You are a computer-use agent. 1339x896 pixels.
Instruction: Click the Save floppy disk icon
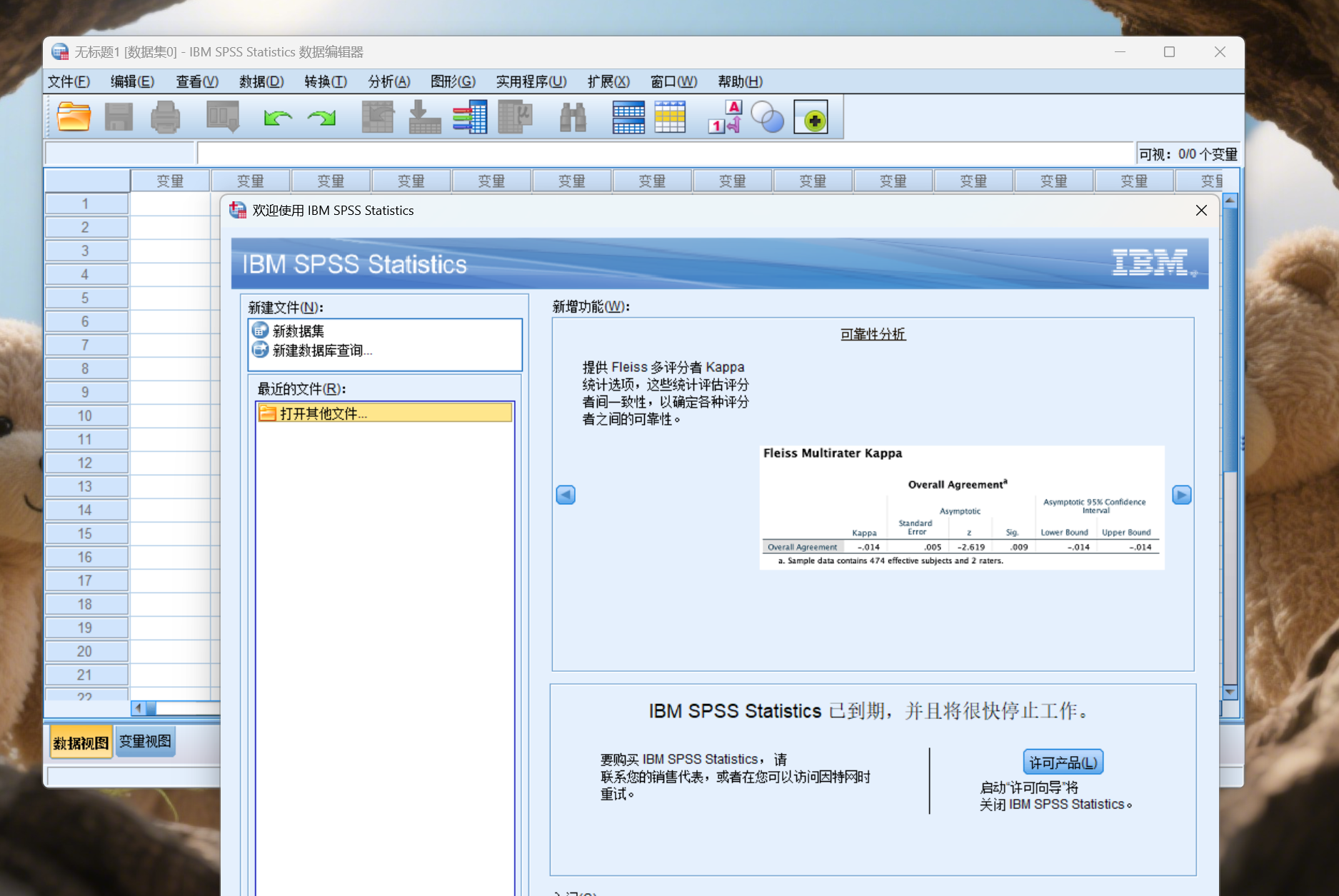119,117
